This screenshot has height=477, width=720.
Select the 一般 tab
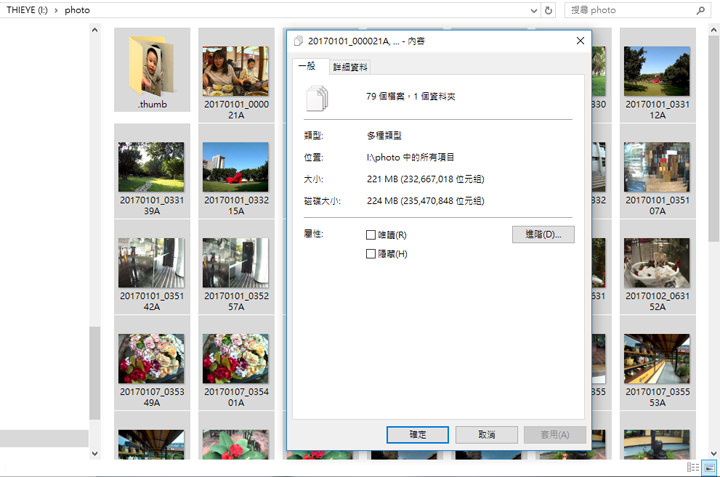[308, 66]
